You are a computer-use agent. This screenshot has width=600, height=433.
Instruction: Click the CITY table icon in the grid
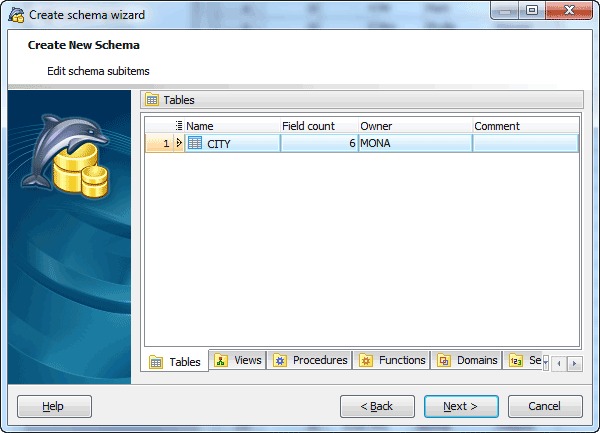click(195, 143)
